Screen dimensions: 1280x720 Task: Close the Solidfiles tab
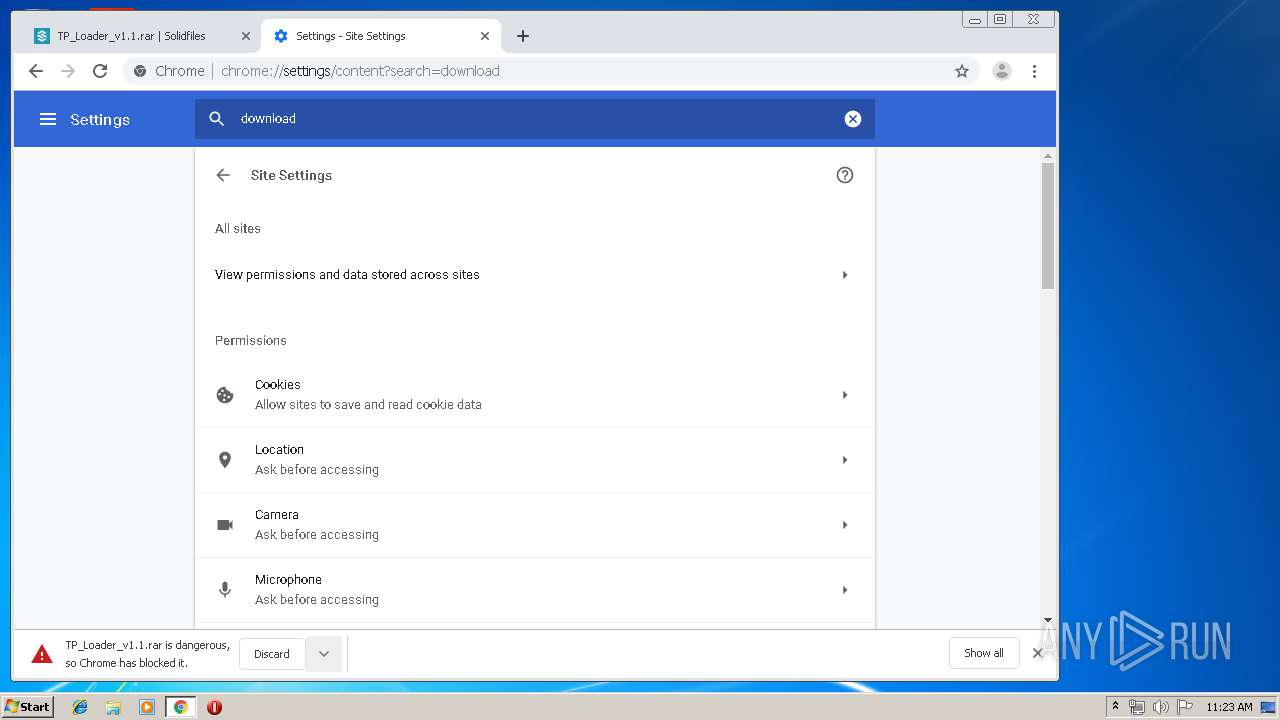tap(246, 36)
